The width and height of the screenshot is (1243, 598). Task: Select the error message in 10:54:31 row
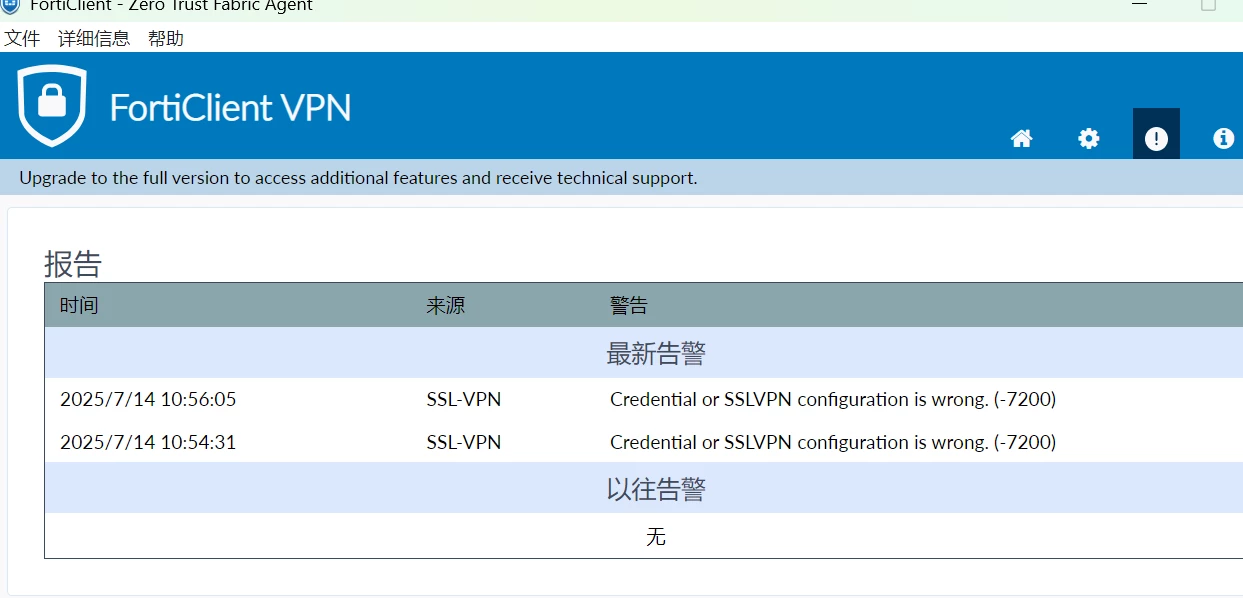[x=833, y=443]
